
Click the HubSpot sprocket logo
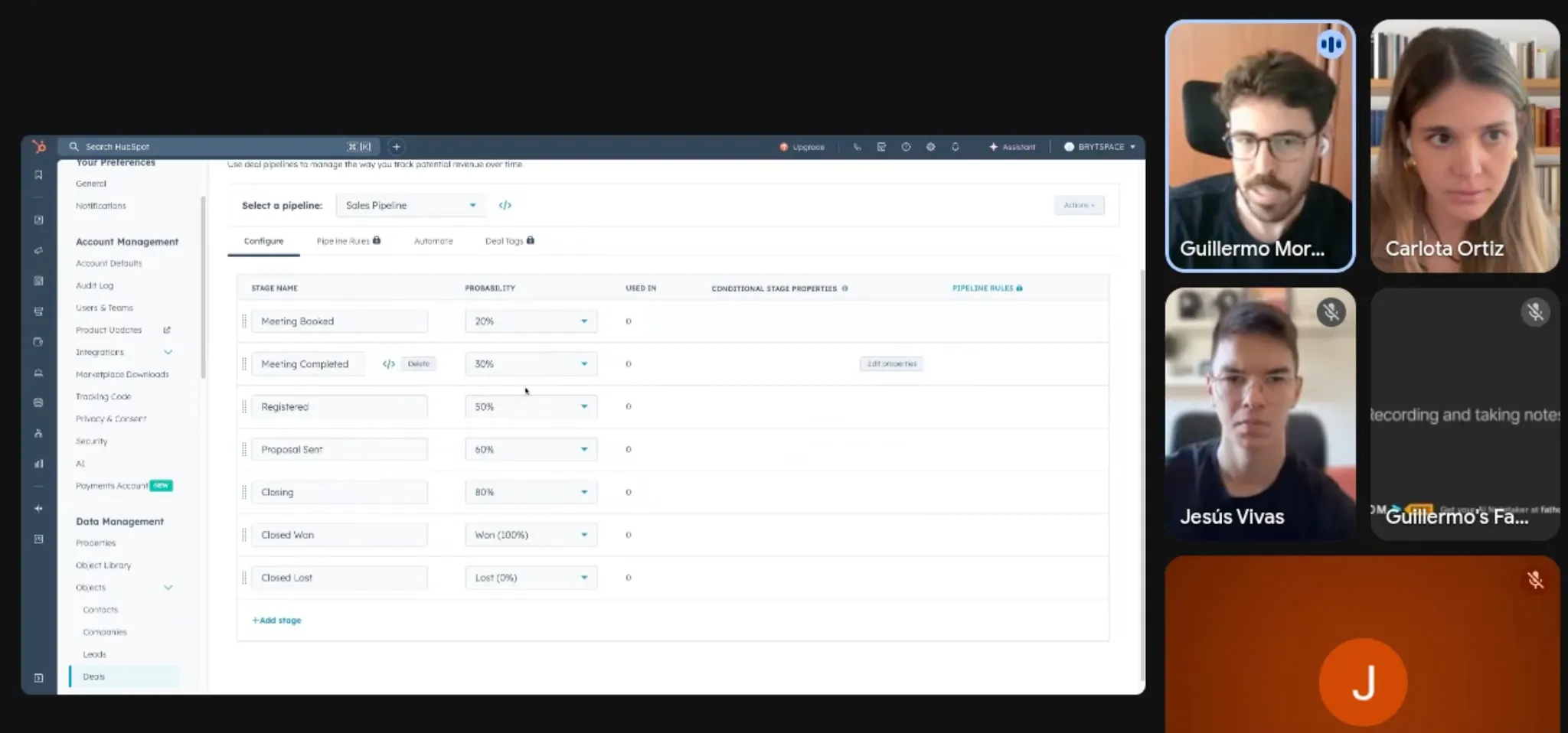[39, 147]
